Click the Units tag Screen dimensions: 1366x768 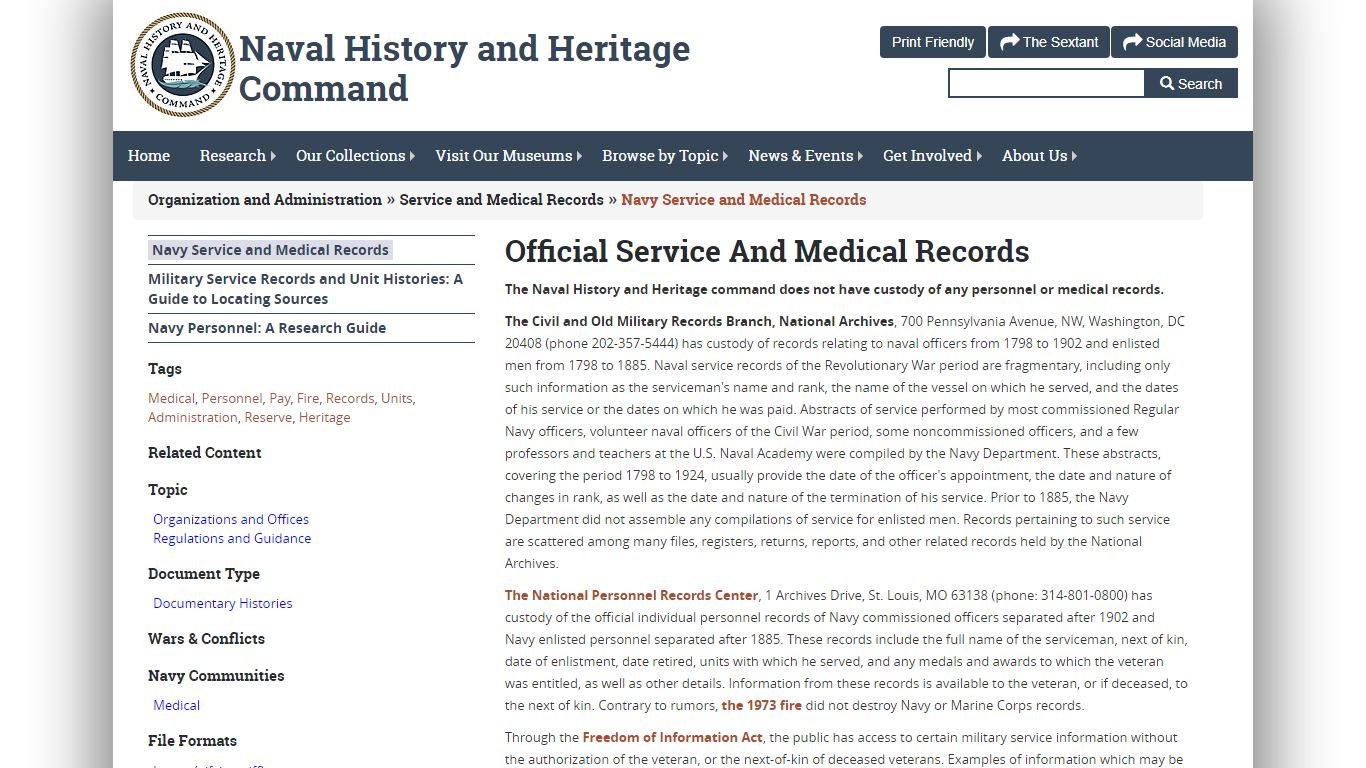click(396, 398)
